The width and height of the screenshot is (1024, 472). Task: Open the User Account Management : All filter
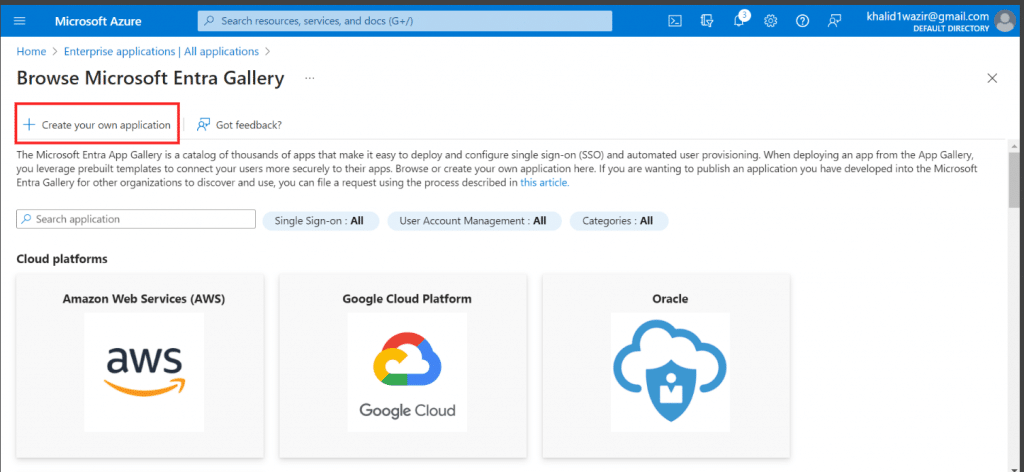(475, 221)
